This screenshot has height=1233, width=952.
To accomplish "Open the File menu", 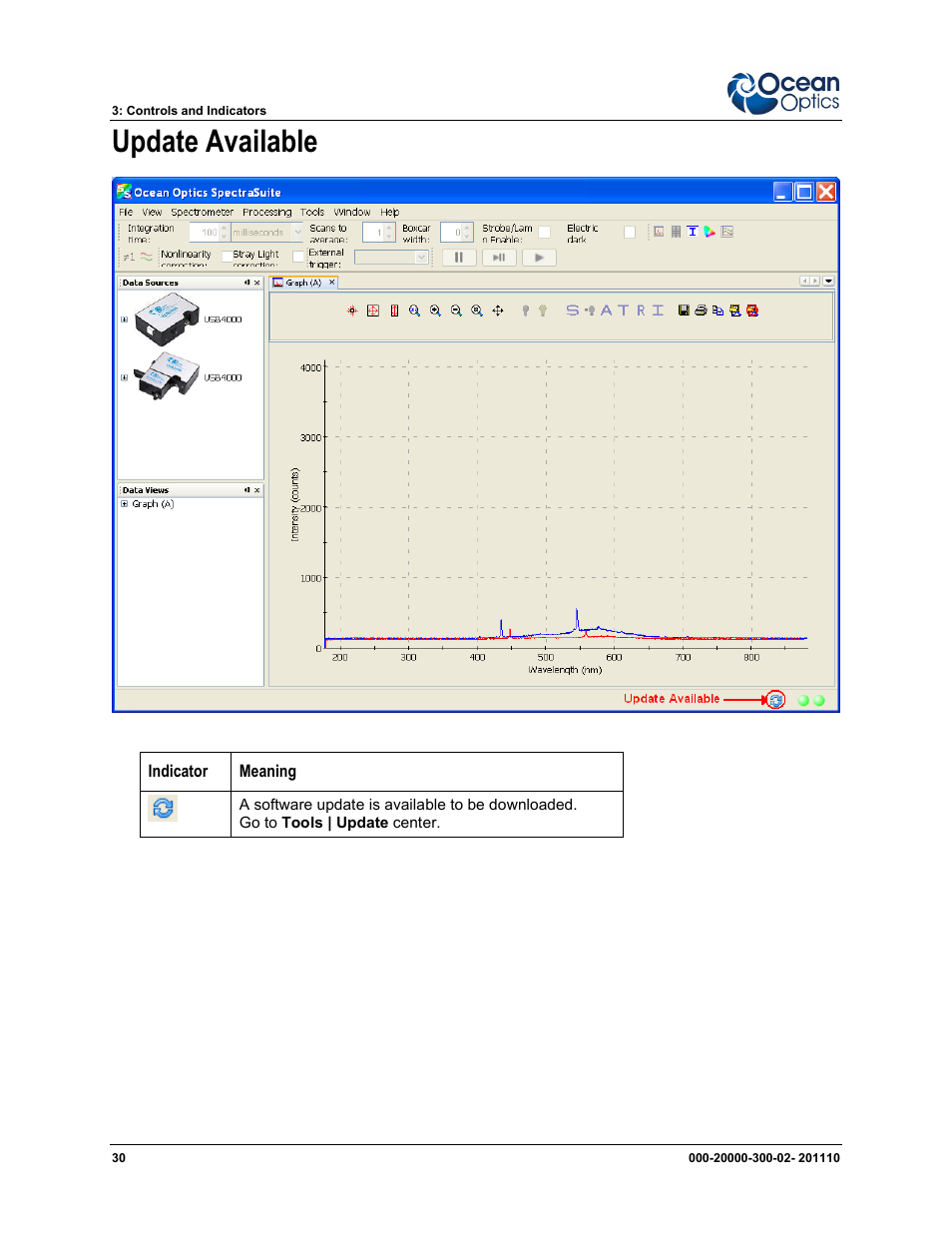I will coord(126,212).
